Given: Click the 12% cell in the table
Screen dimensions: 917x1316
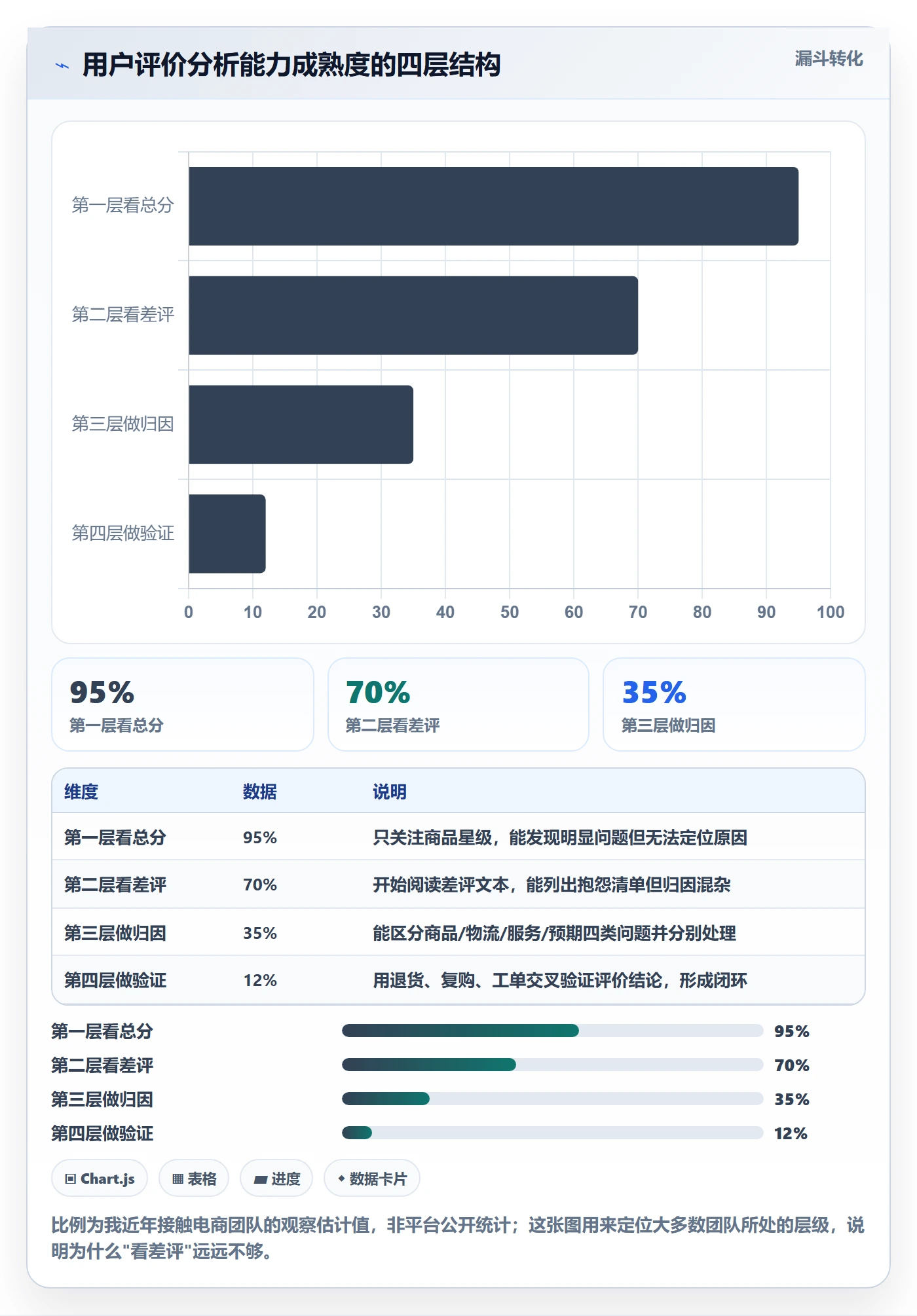Looking at the screenshot, I should 260,980.
